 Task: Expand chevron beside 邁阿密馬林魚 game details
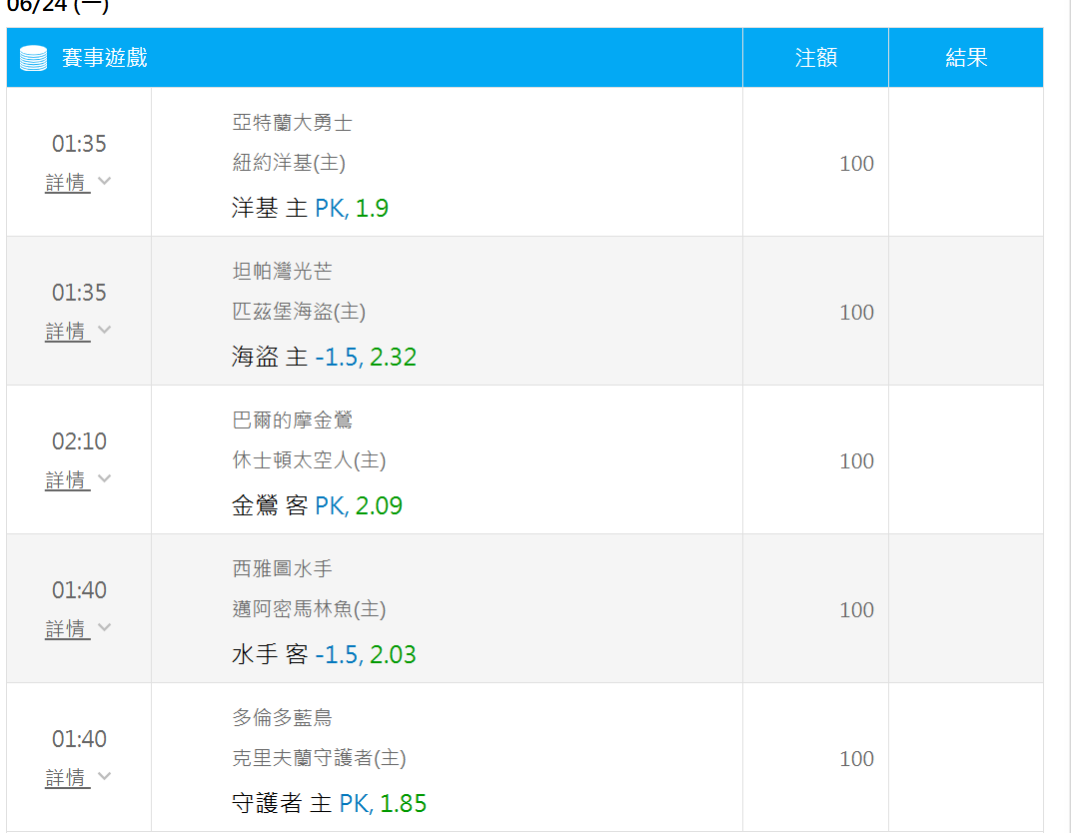point(105,628)
